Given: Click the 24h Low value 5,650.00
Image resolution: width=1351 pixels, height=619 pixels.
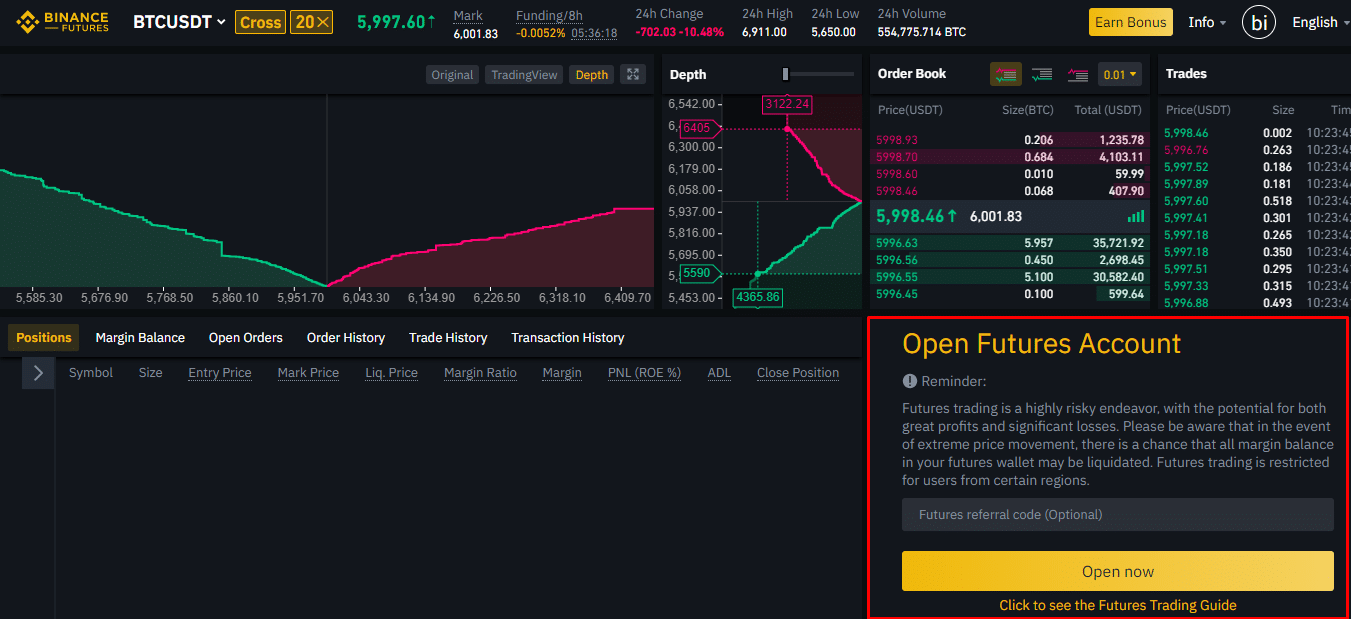Looking at the screenshot, I should (x=833, y=32).
